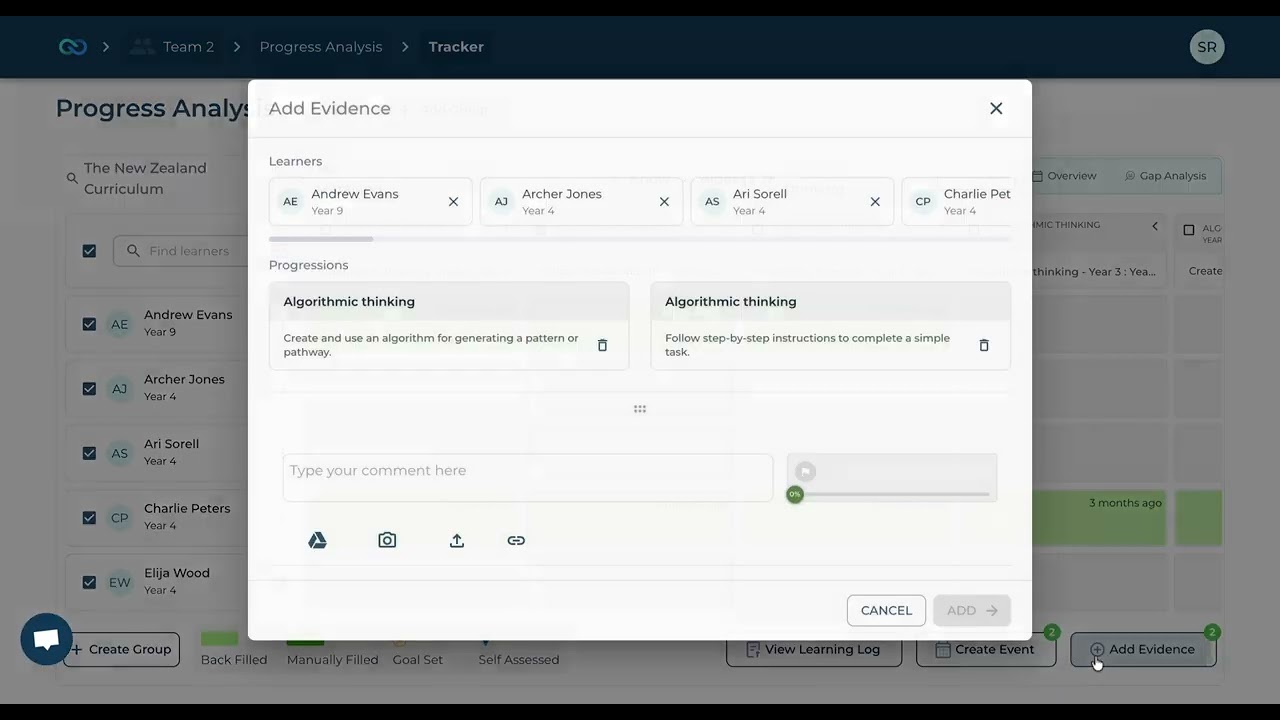The image size is (1280, 720).
Task: Click the Cancel button
Action: [x=886, y=610]
